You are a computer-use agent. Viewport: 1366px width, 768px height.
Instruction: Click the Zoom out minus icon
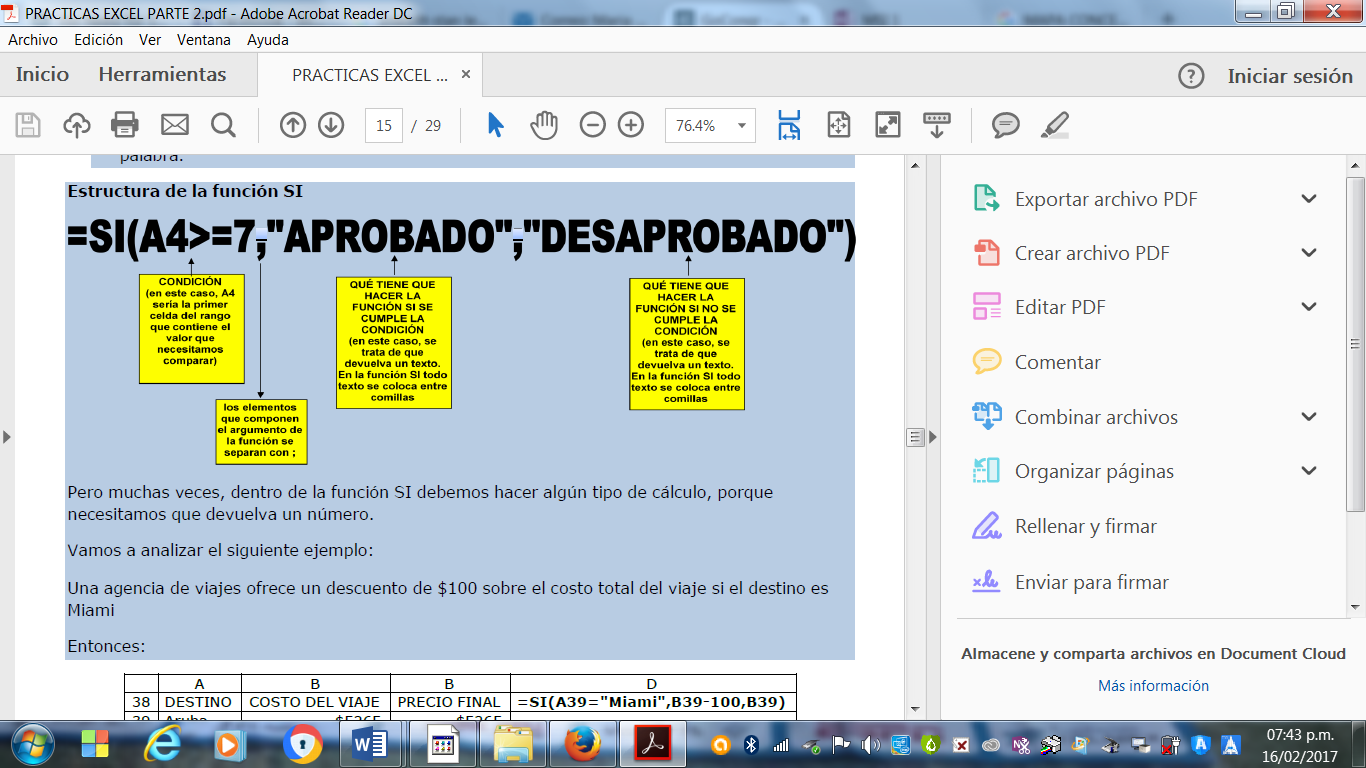point(593,125)
